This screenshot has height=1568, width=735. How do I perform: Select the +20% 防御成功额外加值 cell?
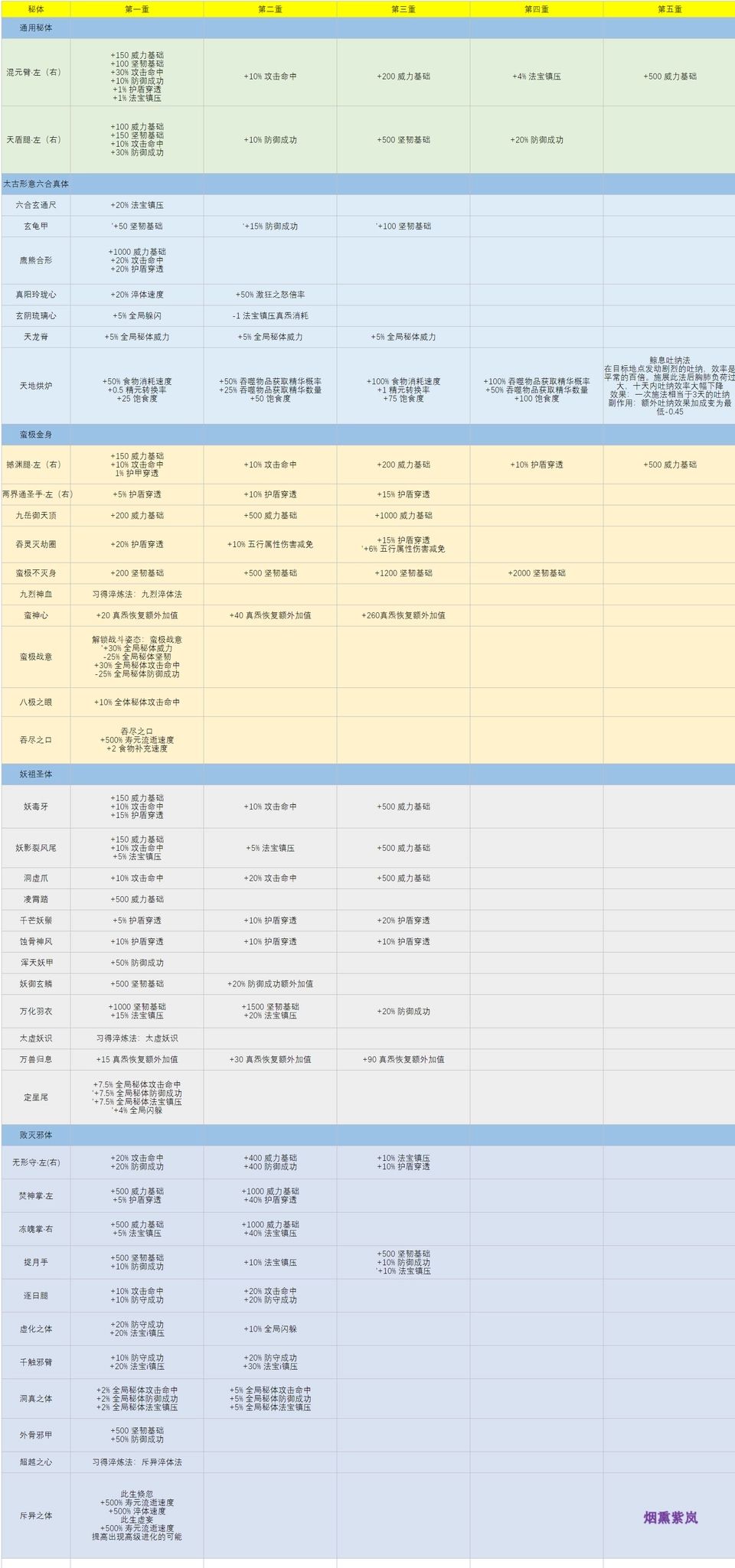click(x=270, y=984)
